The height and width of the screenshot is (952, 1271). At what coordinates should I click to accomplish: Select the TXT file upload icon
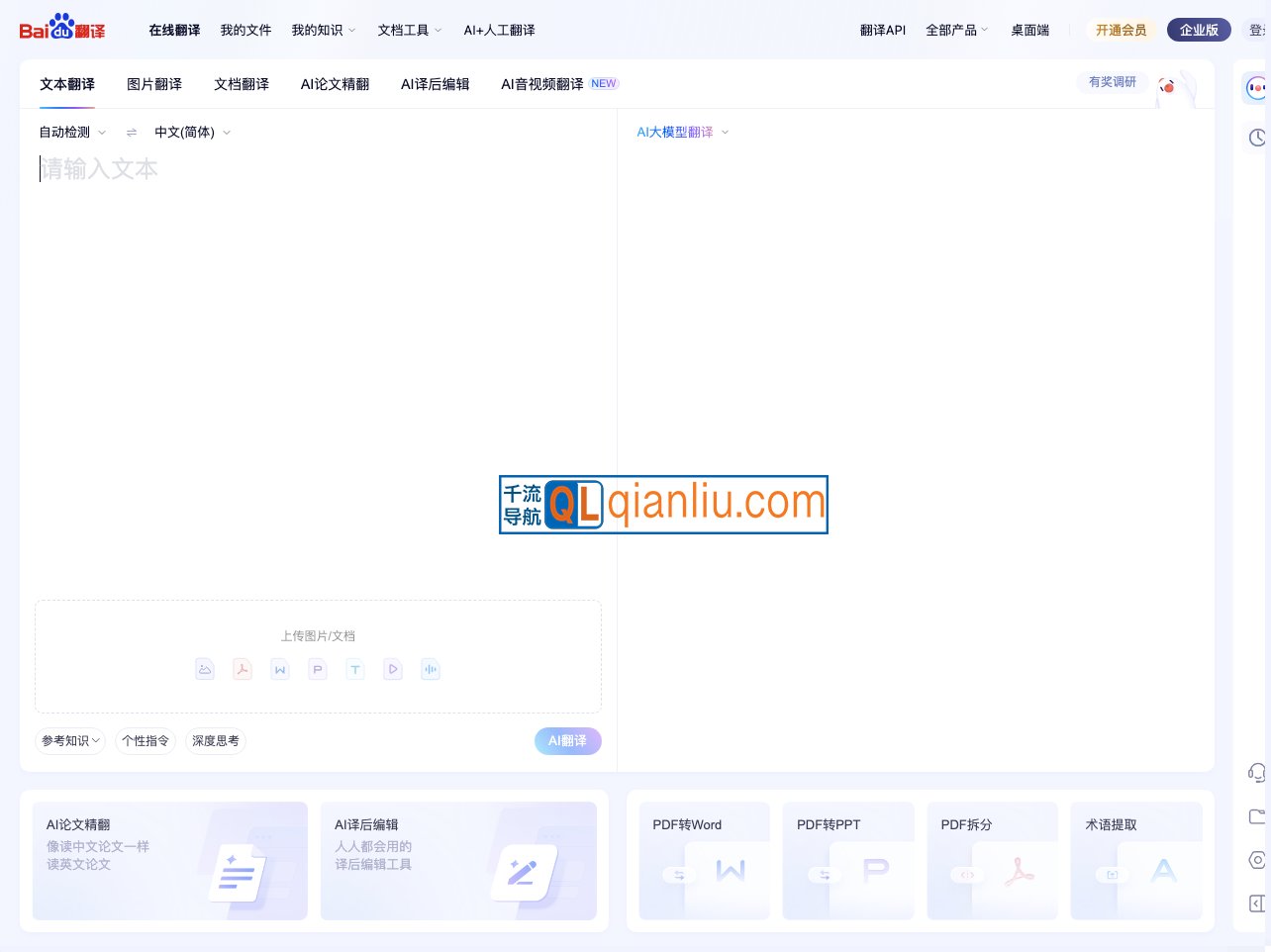[355, 669]
